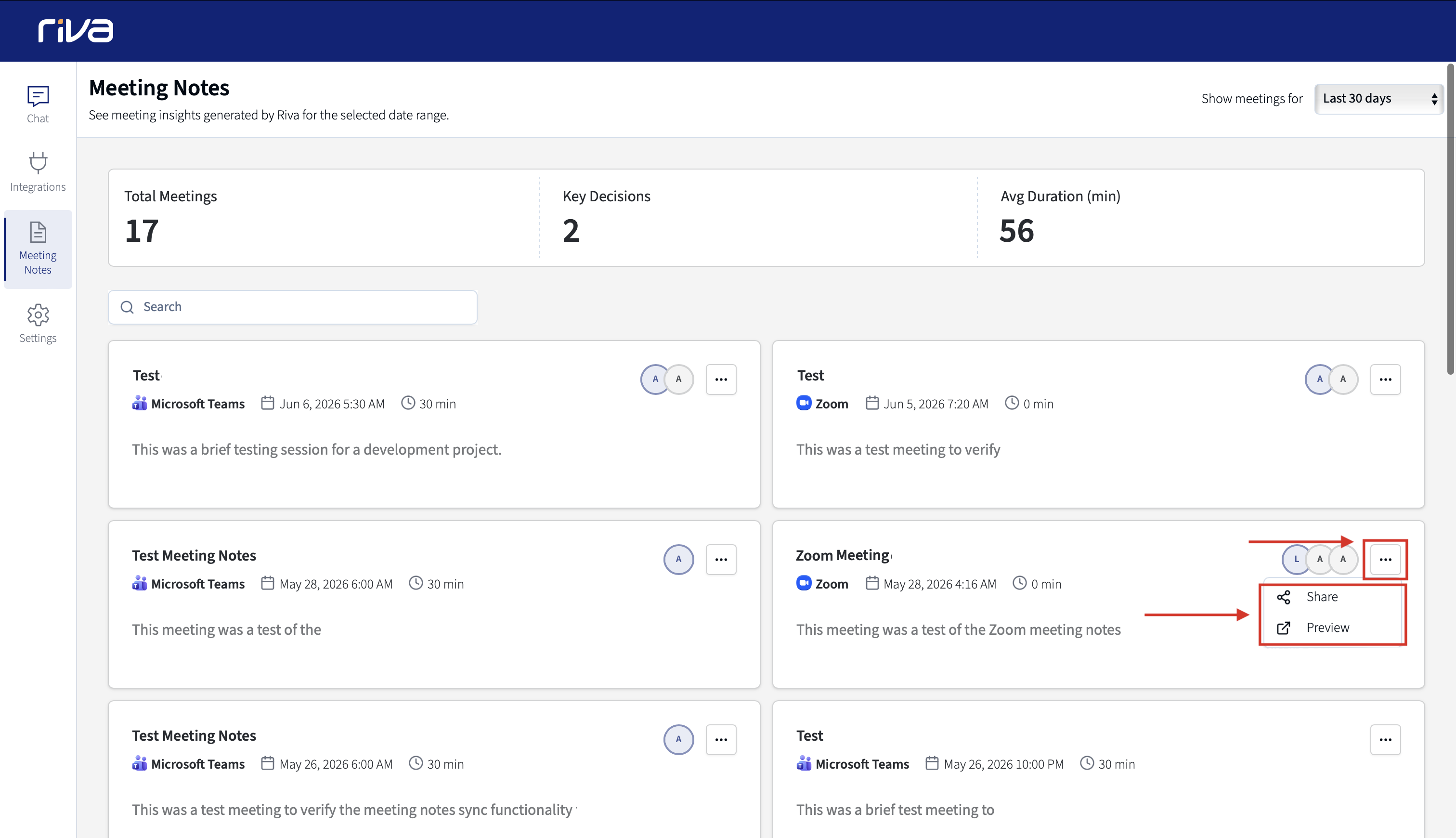Open Jun 5 Zoom Test title
Viewport: 1456px width, 838px height.
[x=810, y=376]
